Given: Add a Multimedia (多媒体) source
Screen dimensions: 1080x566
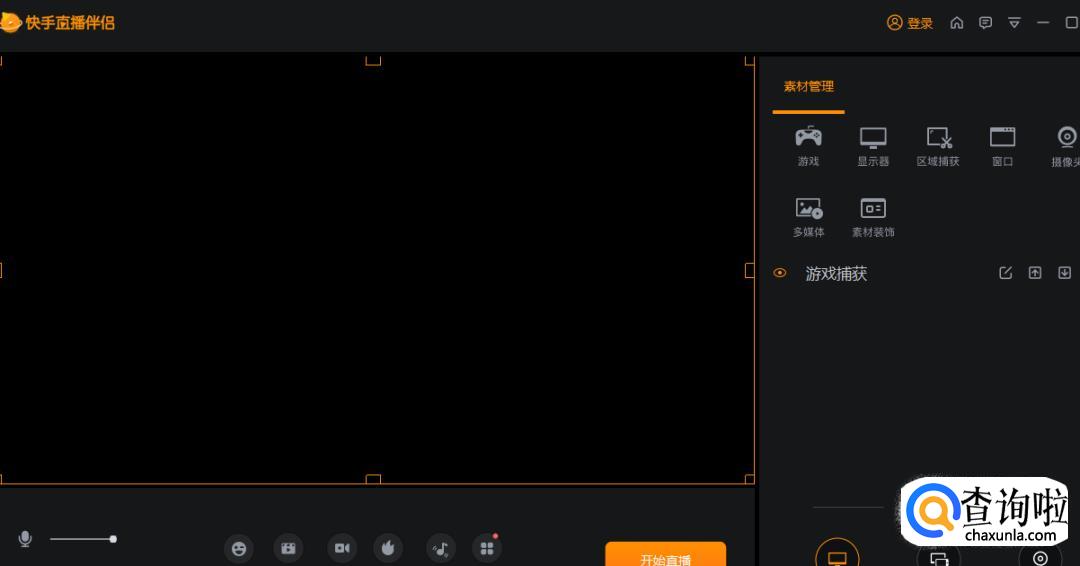Looking at the screenshot, I should click(x=808, y=218).
